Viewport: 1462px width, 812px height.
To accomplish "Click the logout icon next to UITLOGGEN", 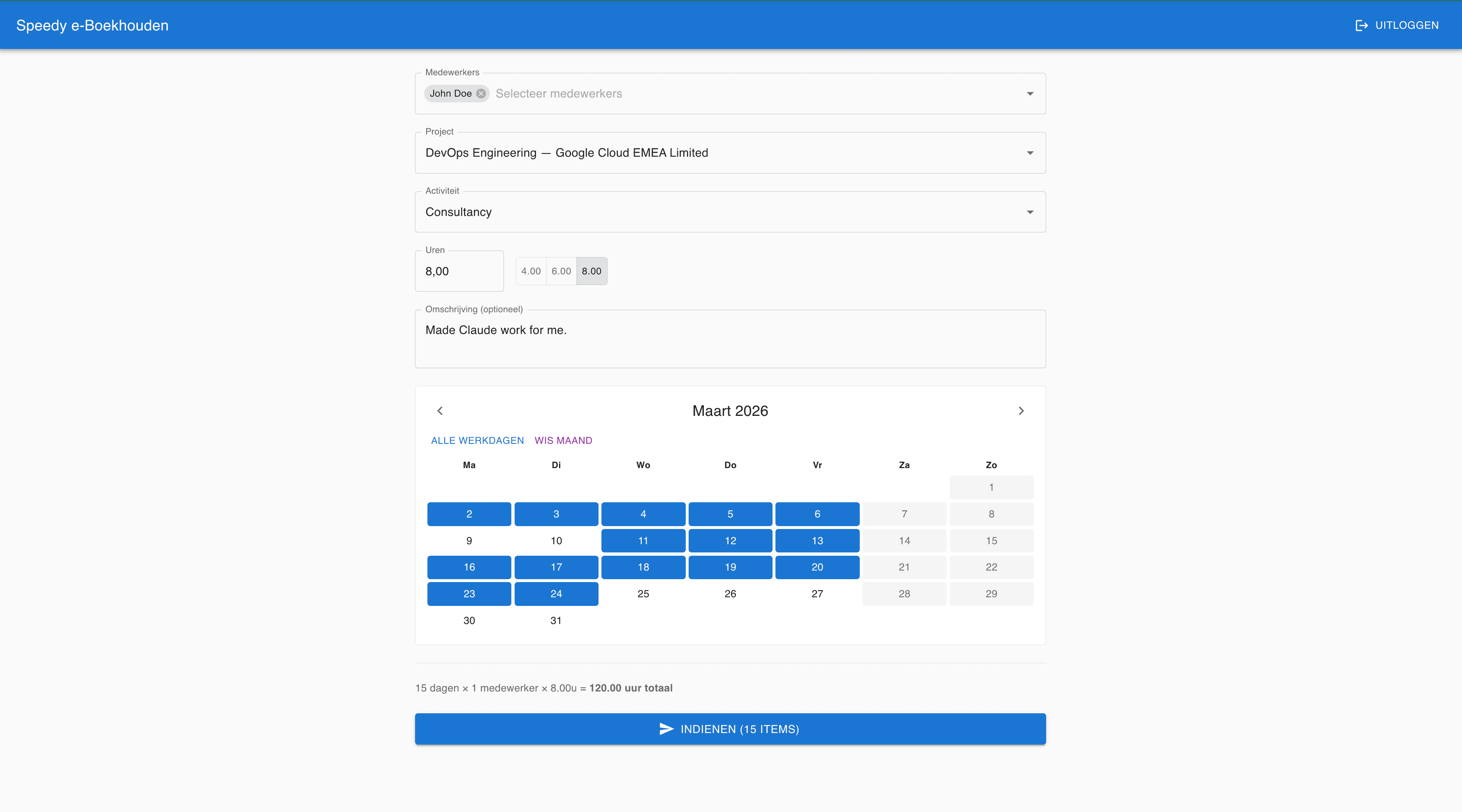I will click(x=1362, y=25).
